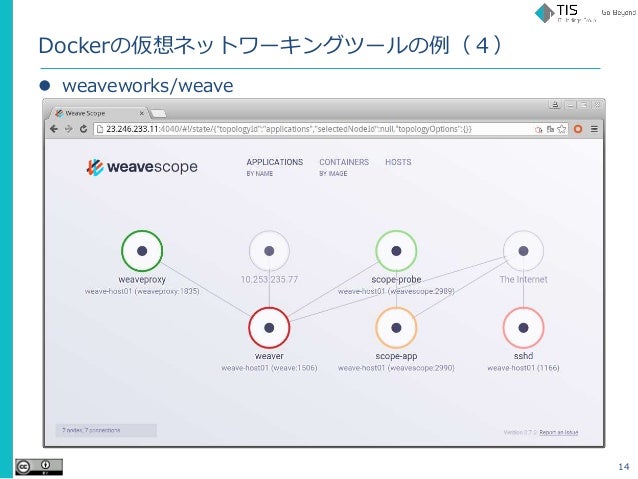
Task: Click the TIS company logo
Action: coord(566,13)
